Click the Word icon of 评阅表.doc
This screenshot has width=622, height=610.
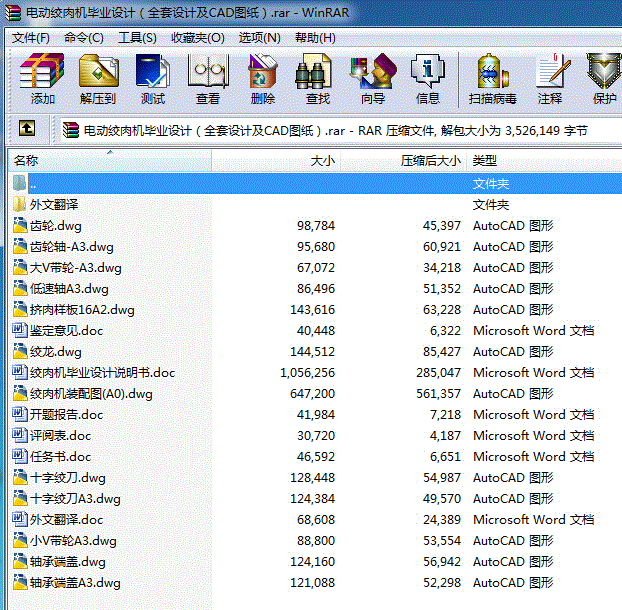[x=20, y=435]
